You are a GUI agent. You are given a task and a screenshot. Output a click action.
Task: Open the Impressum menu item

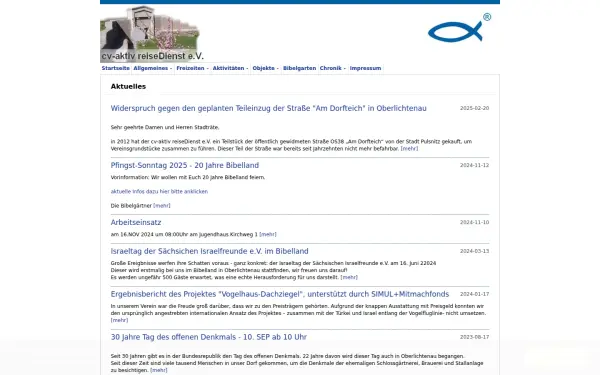pyautogui.click(x=365, y=68)
